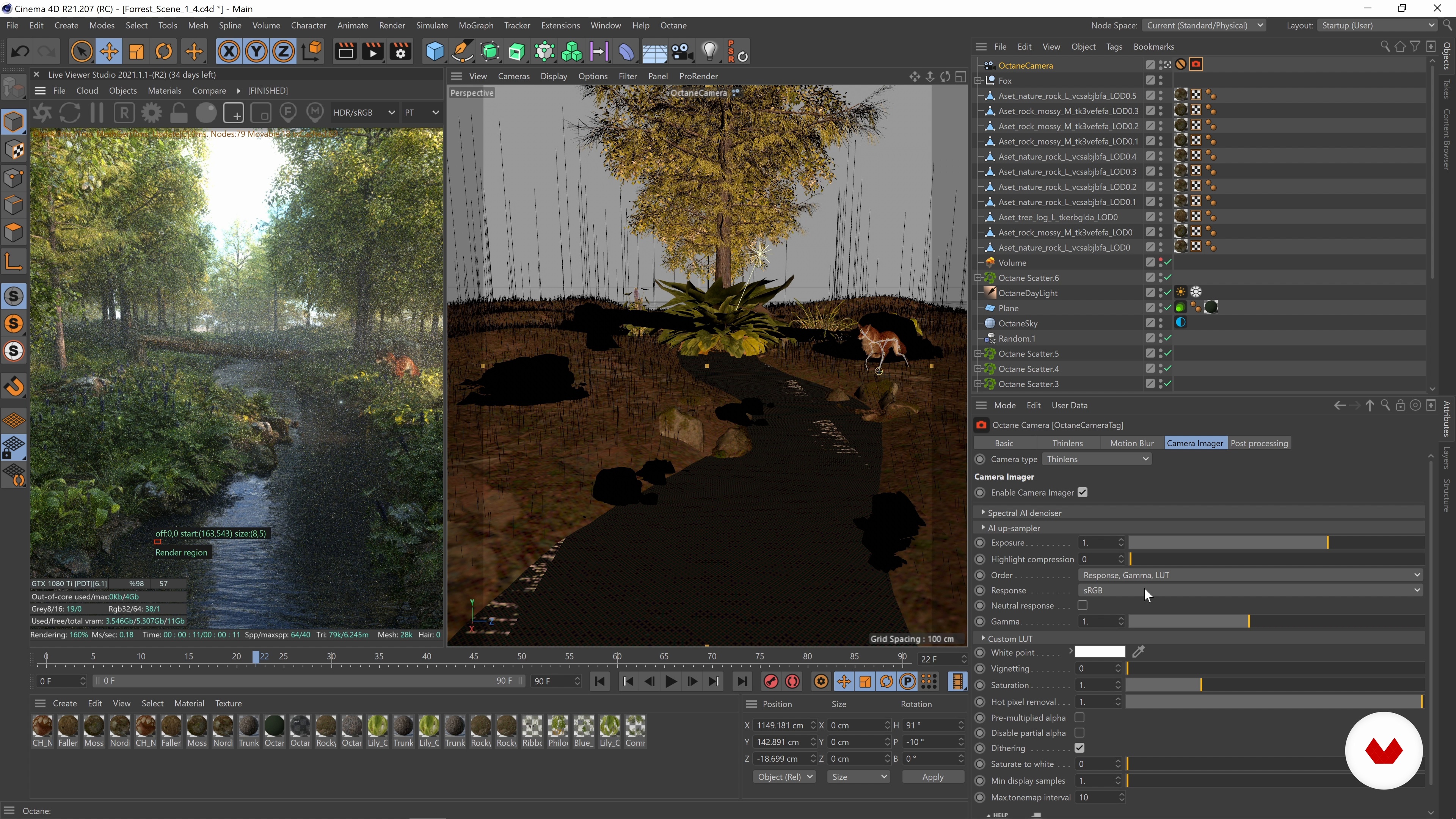Select the Scale tool

click(136, 52)
